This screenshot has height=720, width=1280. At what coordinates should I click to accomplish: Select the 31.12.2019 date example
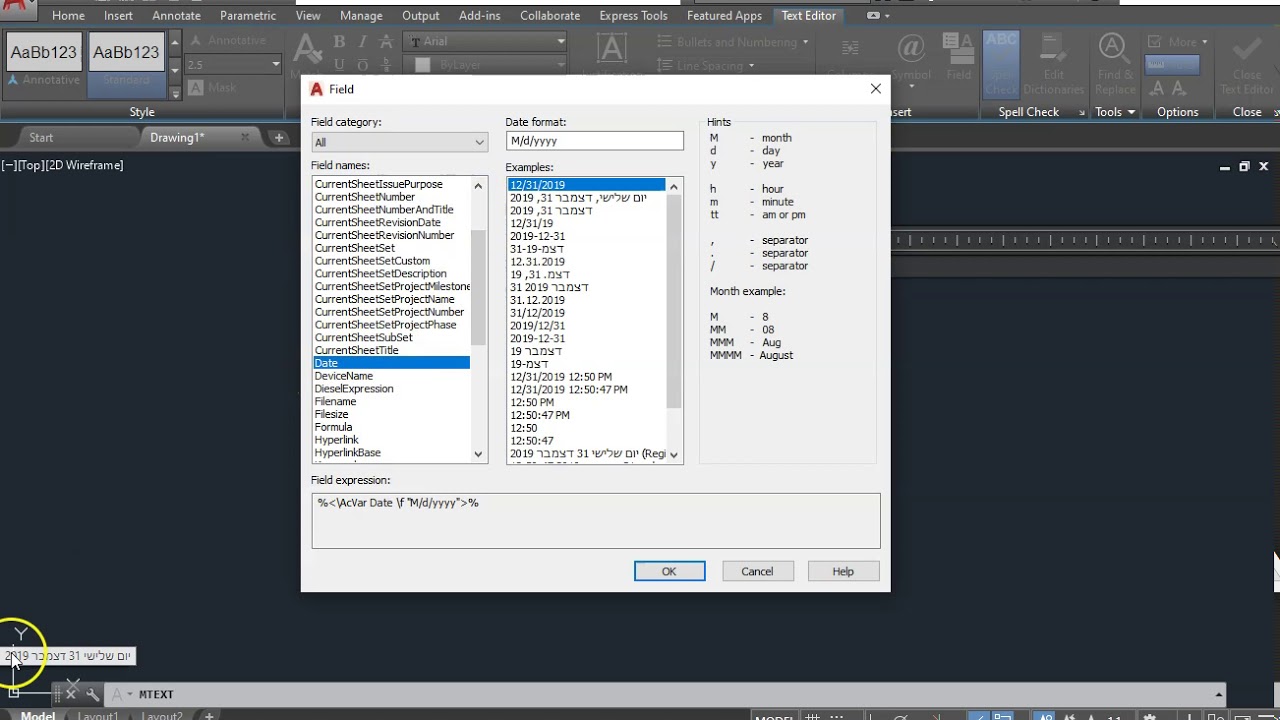click(537, 300)
